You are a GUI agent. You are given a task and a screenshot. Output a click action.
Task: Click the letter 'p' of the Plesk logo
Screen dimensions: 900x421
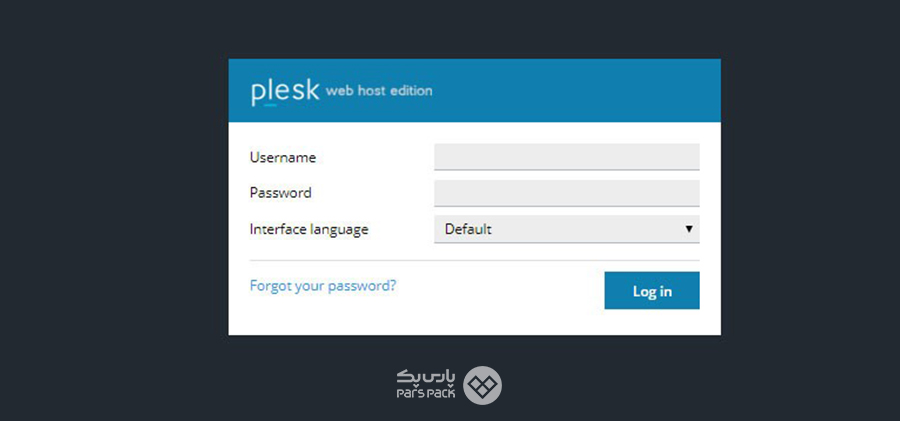point(257,93)
